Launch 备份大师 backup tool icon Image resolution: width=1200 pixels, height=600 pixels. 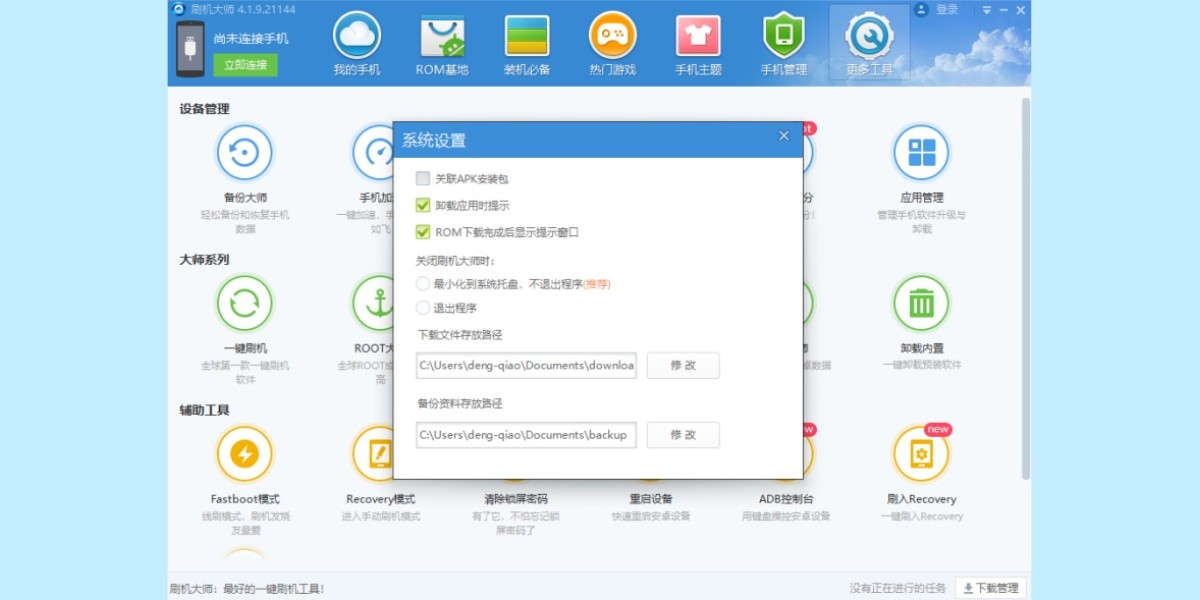point(245,153)
